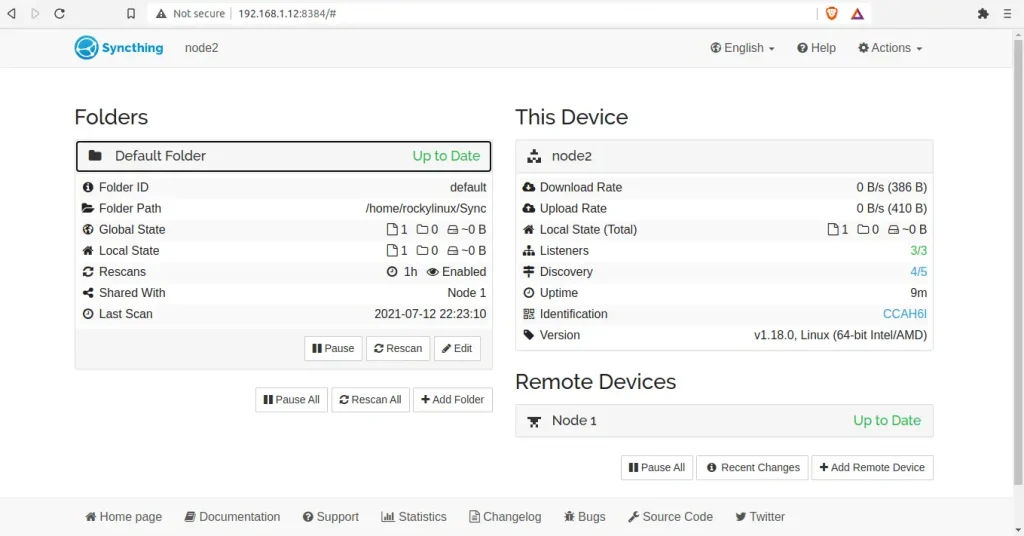Click the Folder Path open-folder icon
Image resolution: width=1024 pixels, height=536 pixels.
click(x=88, y=208)
